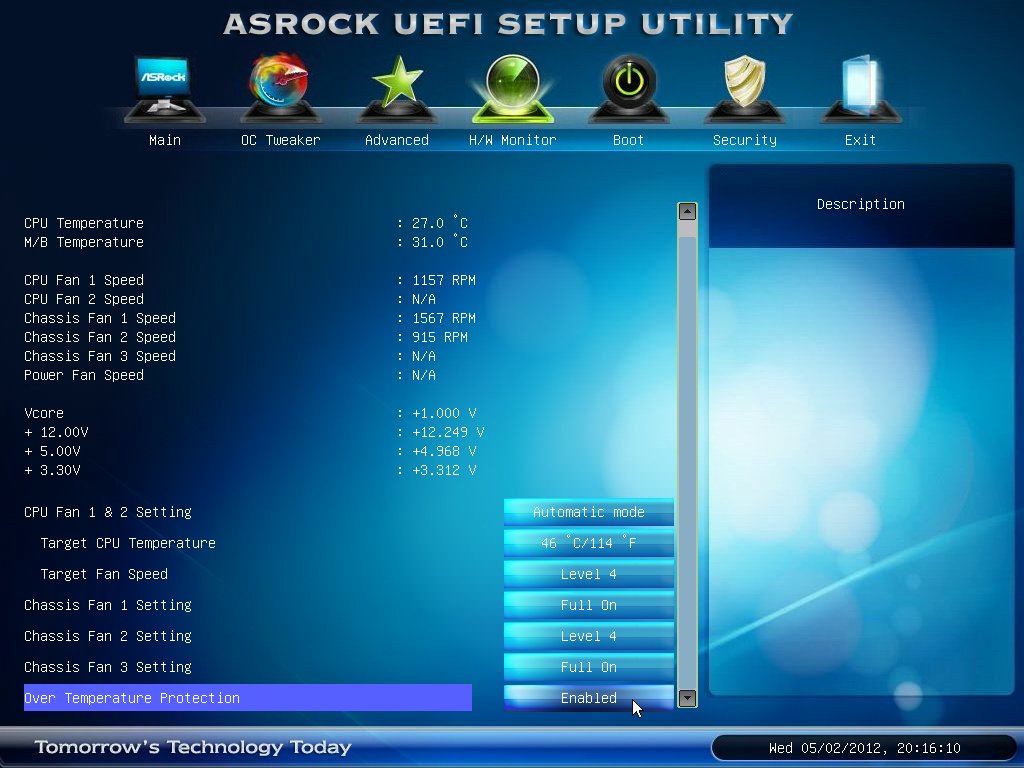Click the scrollbar up arrow

[x=687, y=212]
